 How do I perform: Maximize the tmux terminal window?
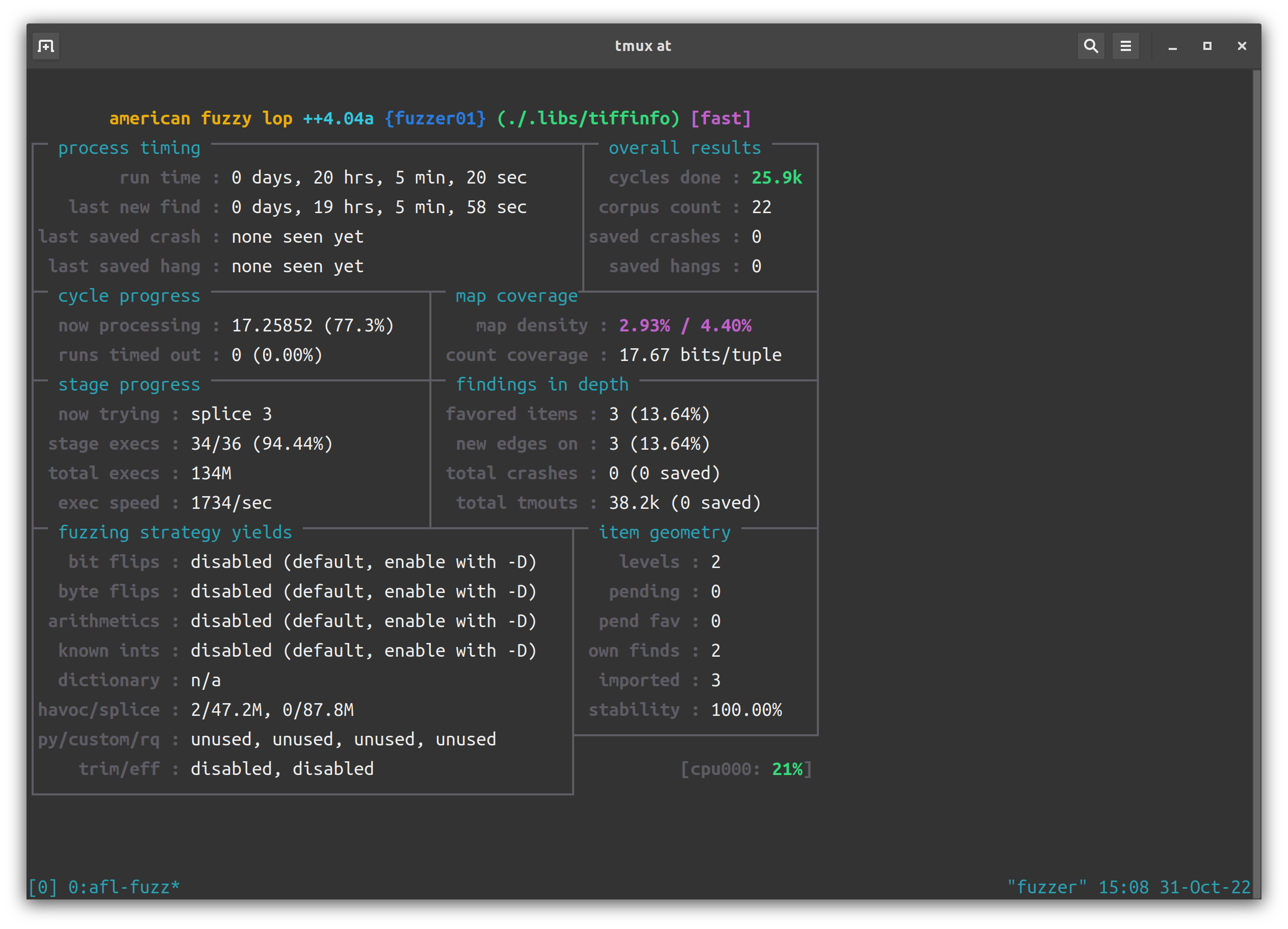(x=1207, y=46)
